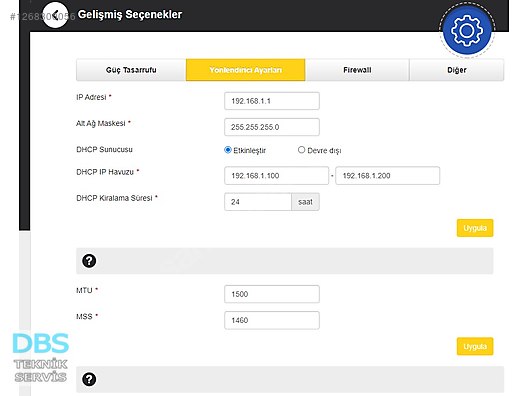Switch to Yönlendirici Ayarları tab
The height and width of the screenshot is (396, 528).
click(x=245, y=70)
